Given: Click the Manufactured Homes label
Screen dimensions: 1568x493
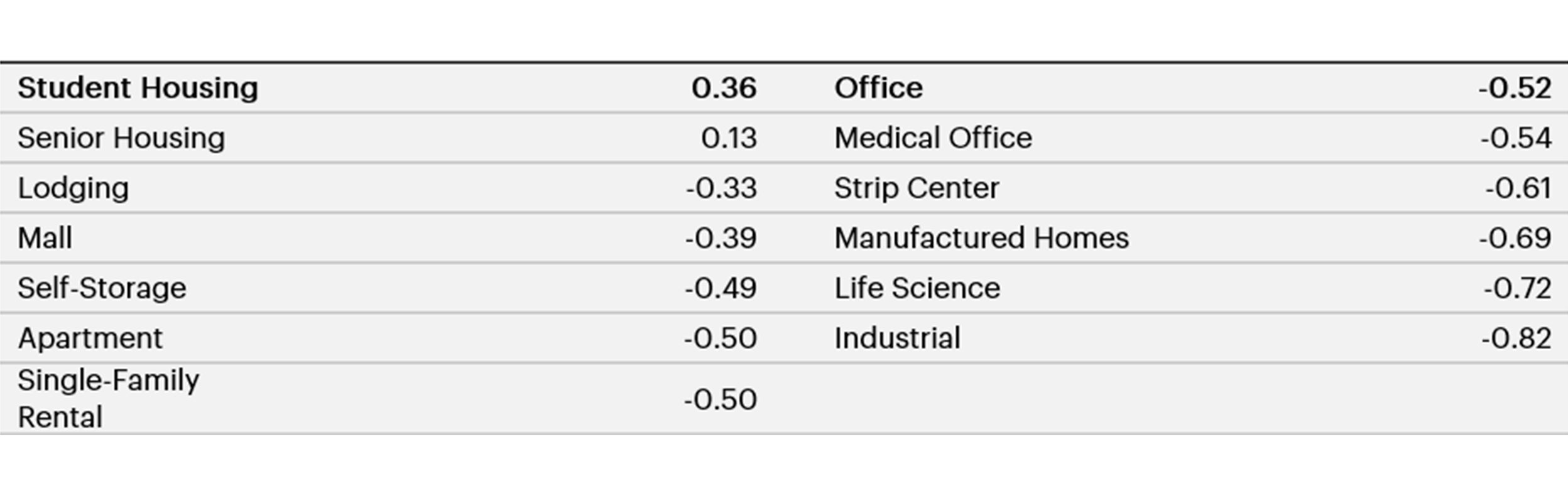Looking at the screenshot, I should click(981, 238).
